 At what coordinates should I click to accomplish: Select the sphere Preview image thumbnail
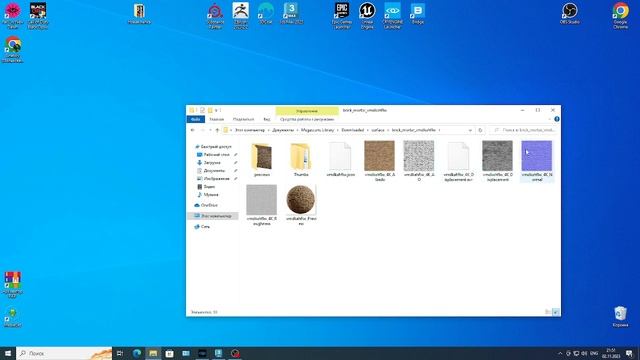(301, 200)
